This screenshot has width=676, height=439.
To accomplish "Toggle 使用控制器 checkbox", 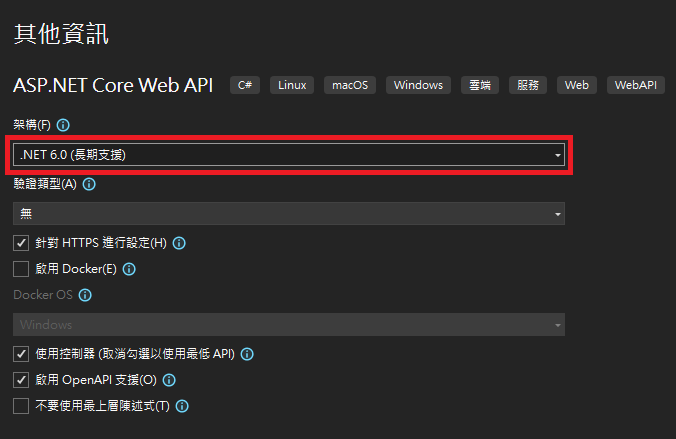I will coord(21,354).
